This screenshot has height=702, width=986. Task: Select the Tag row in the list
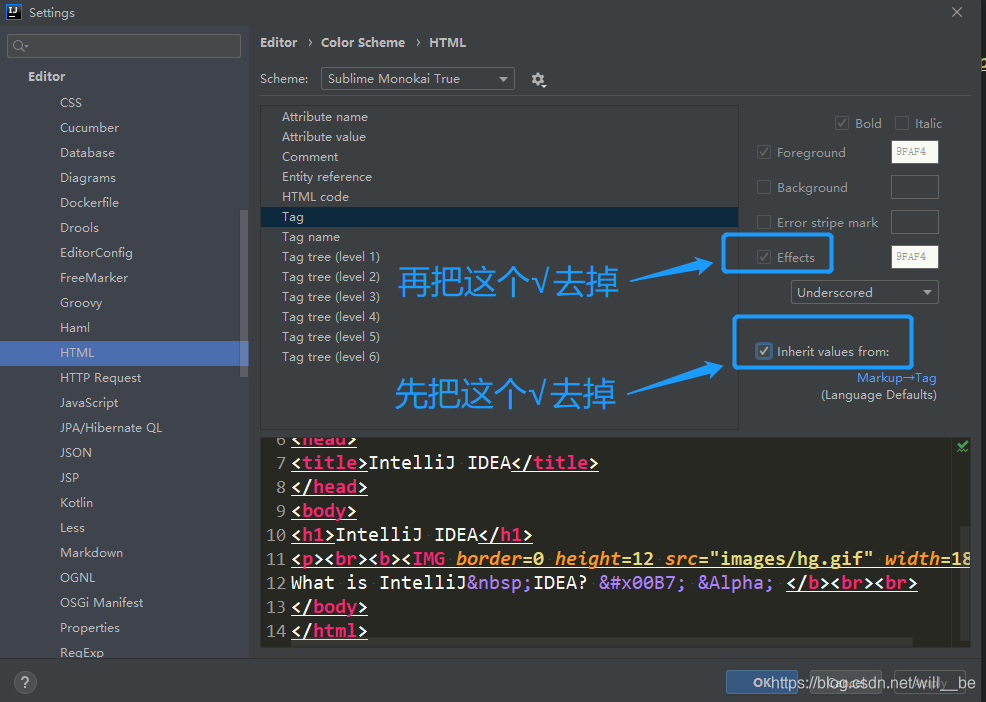pos(499,217)
